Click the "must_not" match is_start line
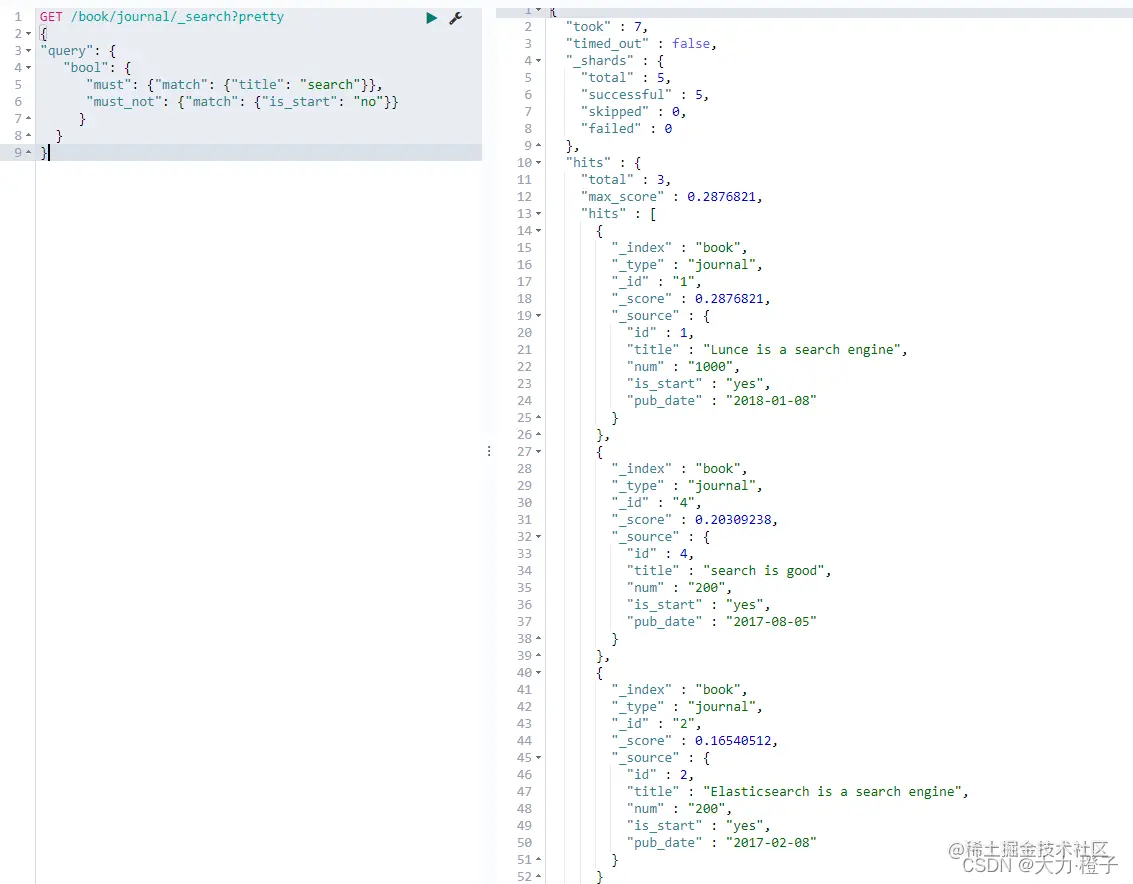1133x884 pixels. pos(242,102)
